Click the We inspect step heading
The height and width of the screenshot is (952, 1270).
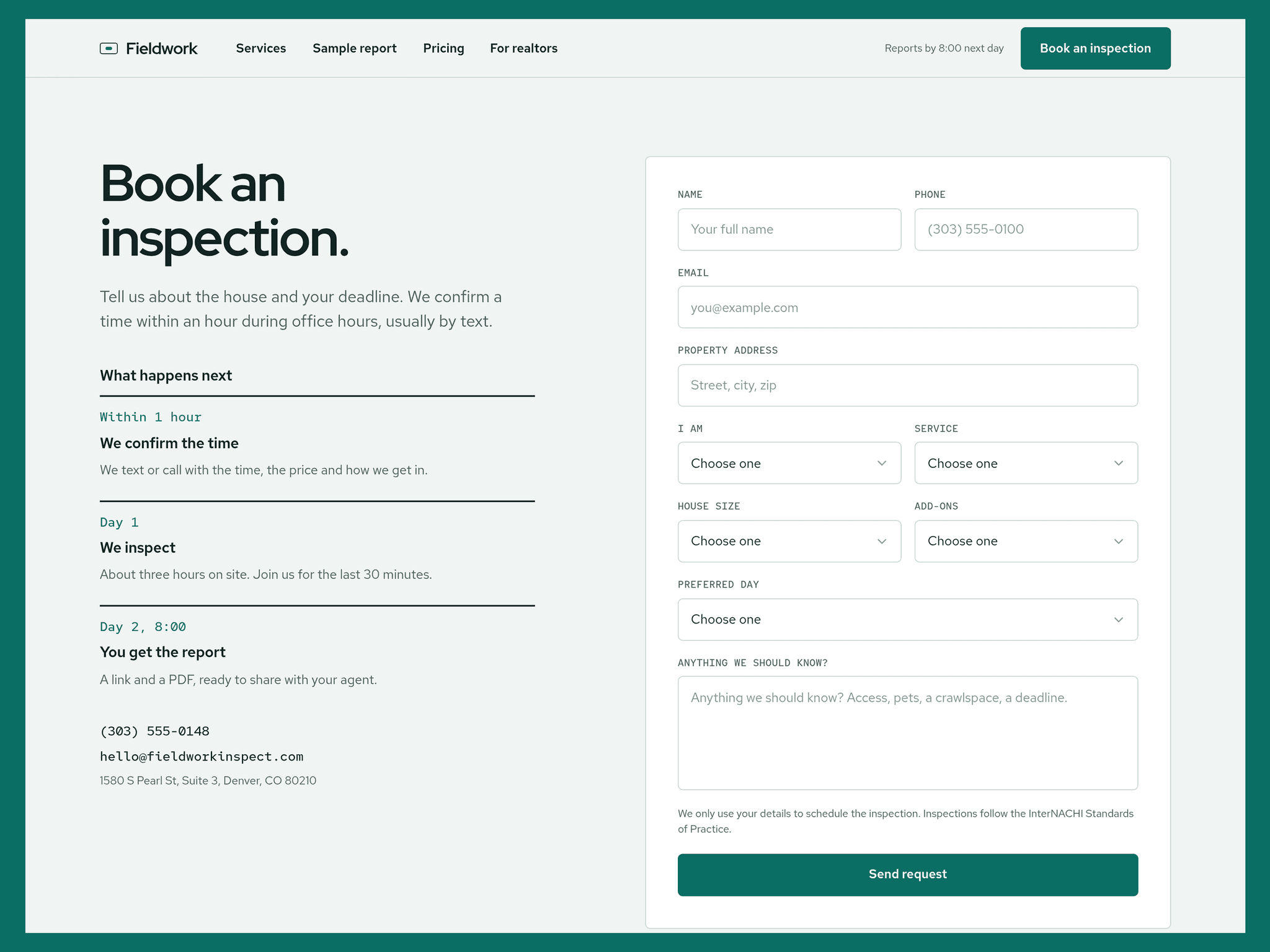[138, 548]
